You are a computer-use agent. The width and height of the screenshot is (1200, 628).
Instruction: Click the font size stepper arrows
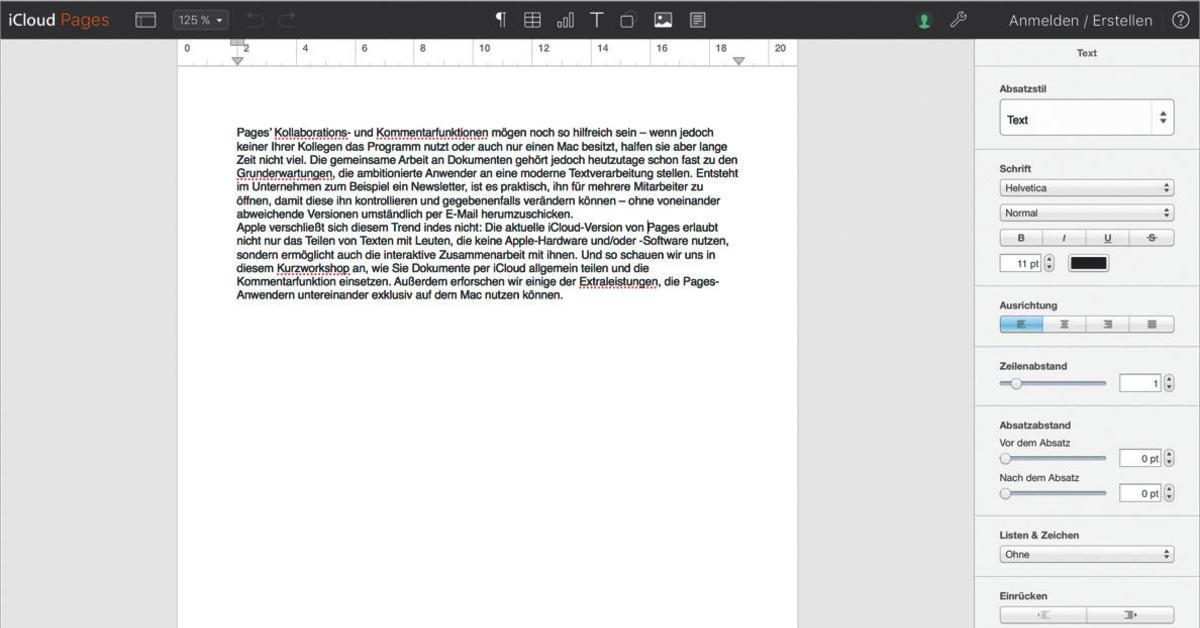click(x=1049, y=264)
